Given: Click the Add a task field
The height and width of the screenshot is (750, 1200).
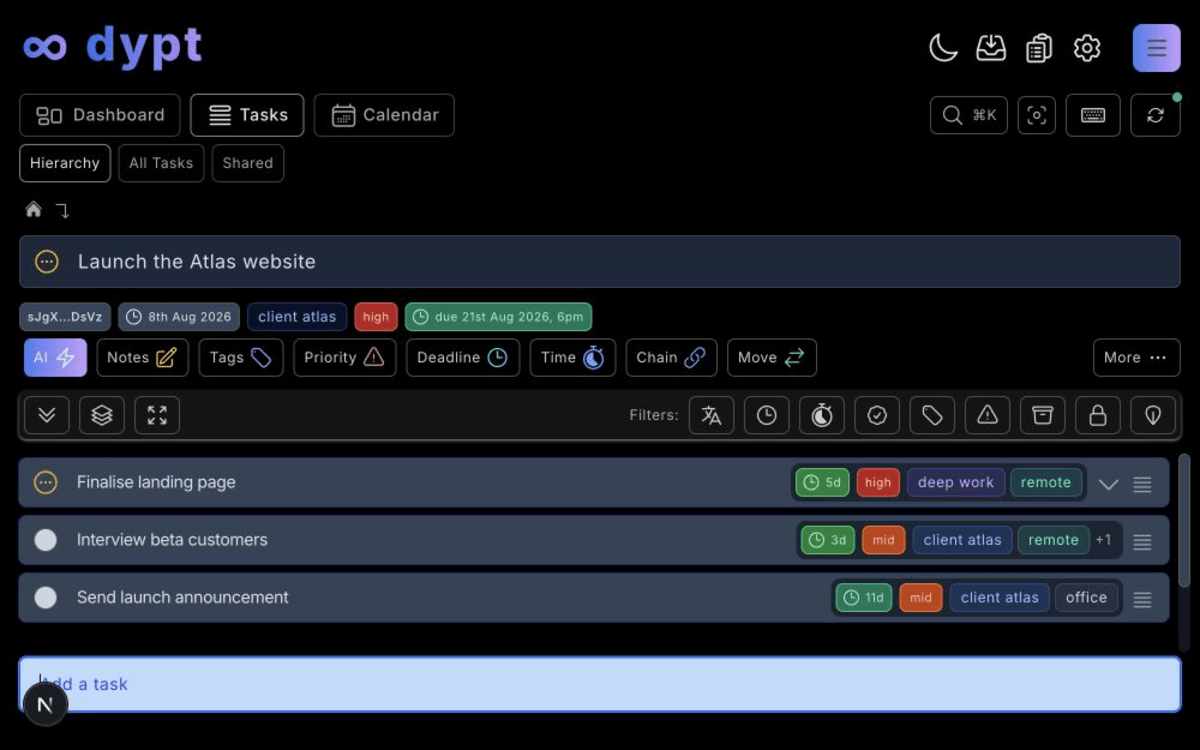Looking at the screenshot, I should point(600,684).
